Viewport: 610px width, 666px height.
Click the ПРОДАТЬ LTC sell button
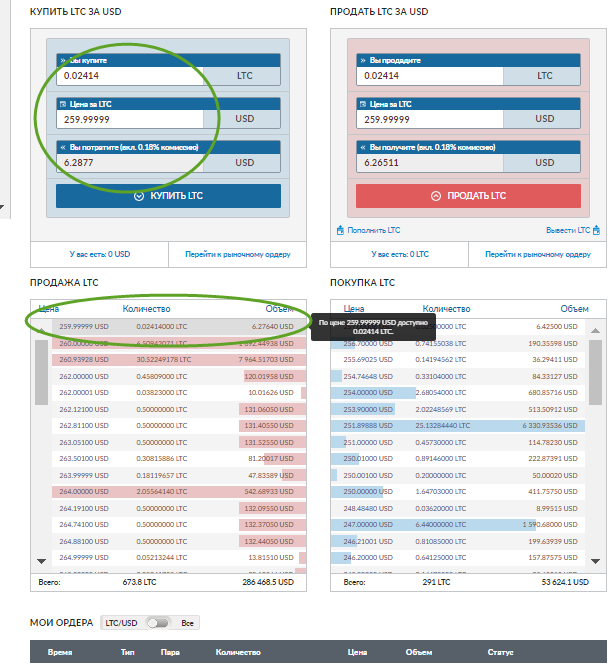467,196
